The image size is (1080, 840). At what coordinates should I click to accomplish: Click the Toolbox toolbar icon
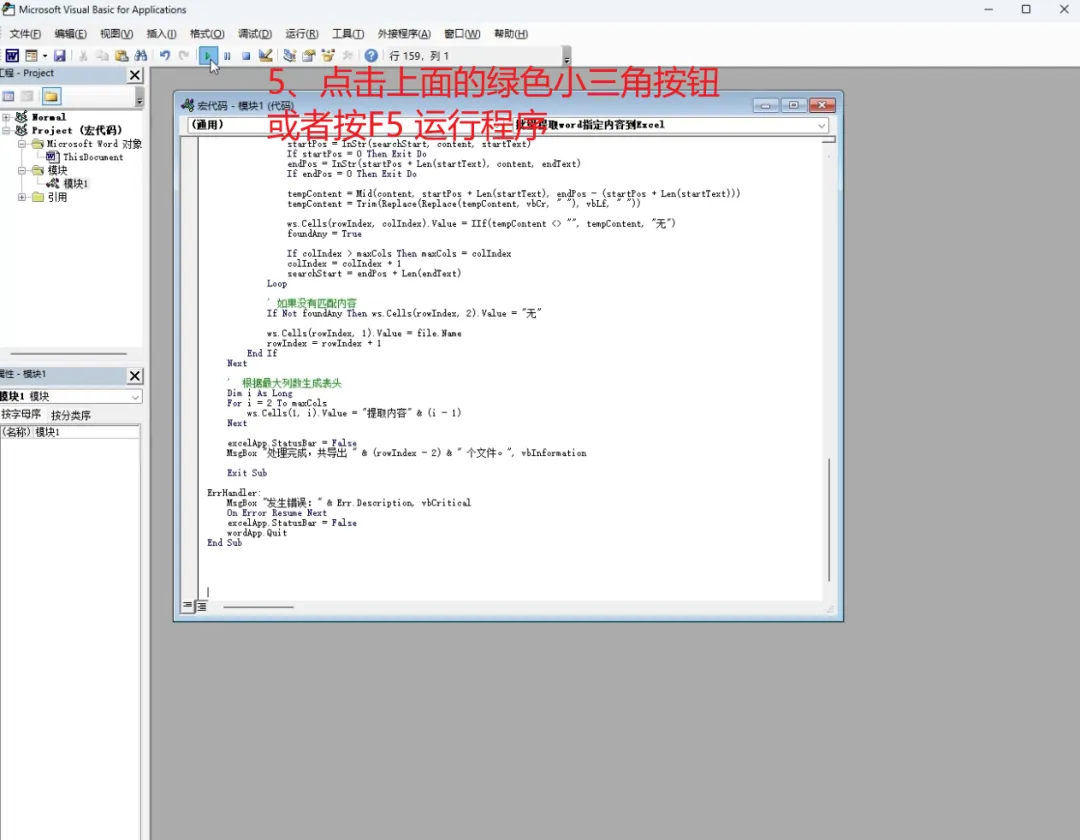347,56
